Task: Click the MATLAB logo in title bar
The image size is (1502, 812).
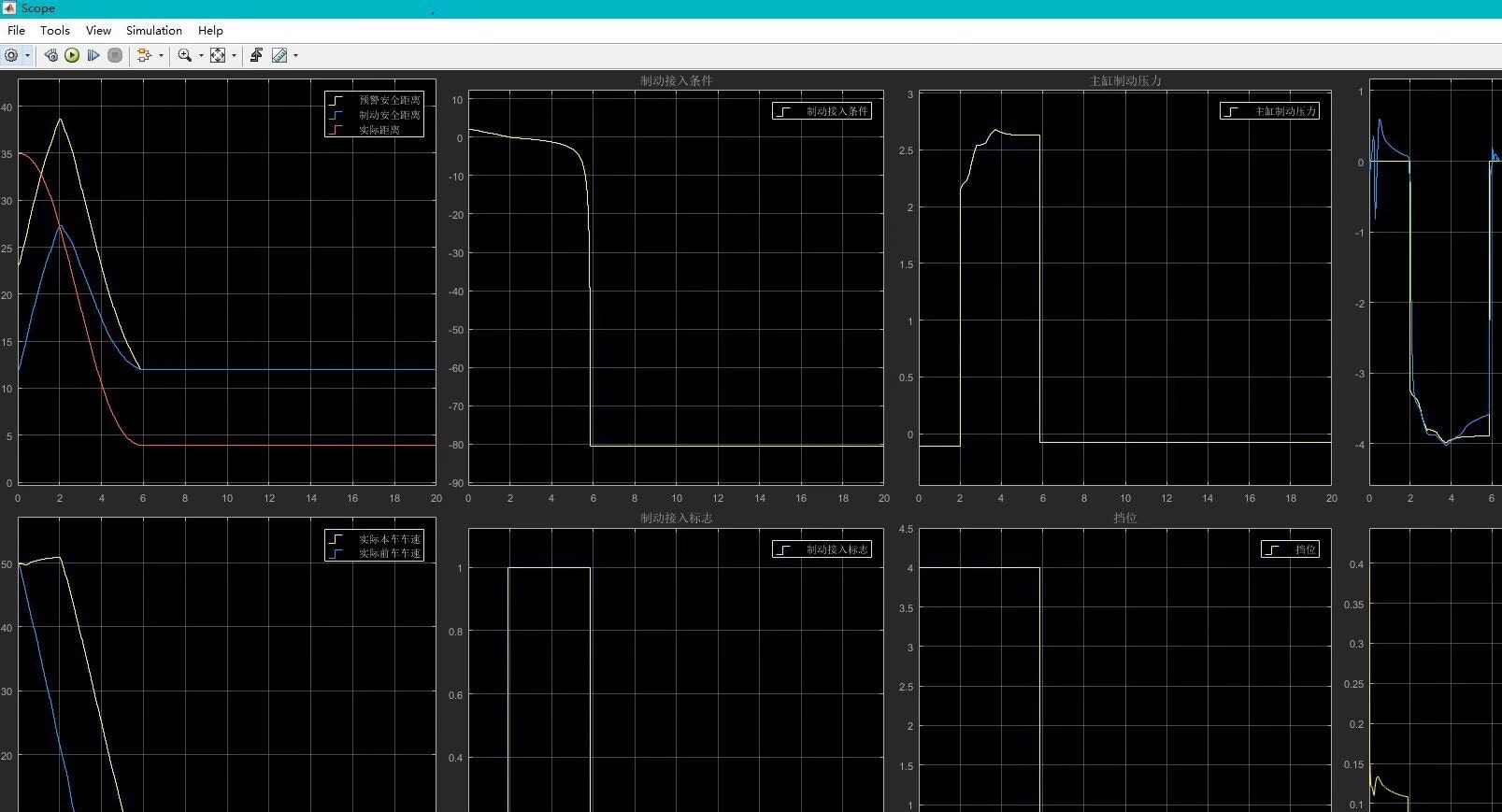Action: [9, 7]
